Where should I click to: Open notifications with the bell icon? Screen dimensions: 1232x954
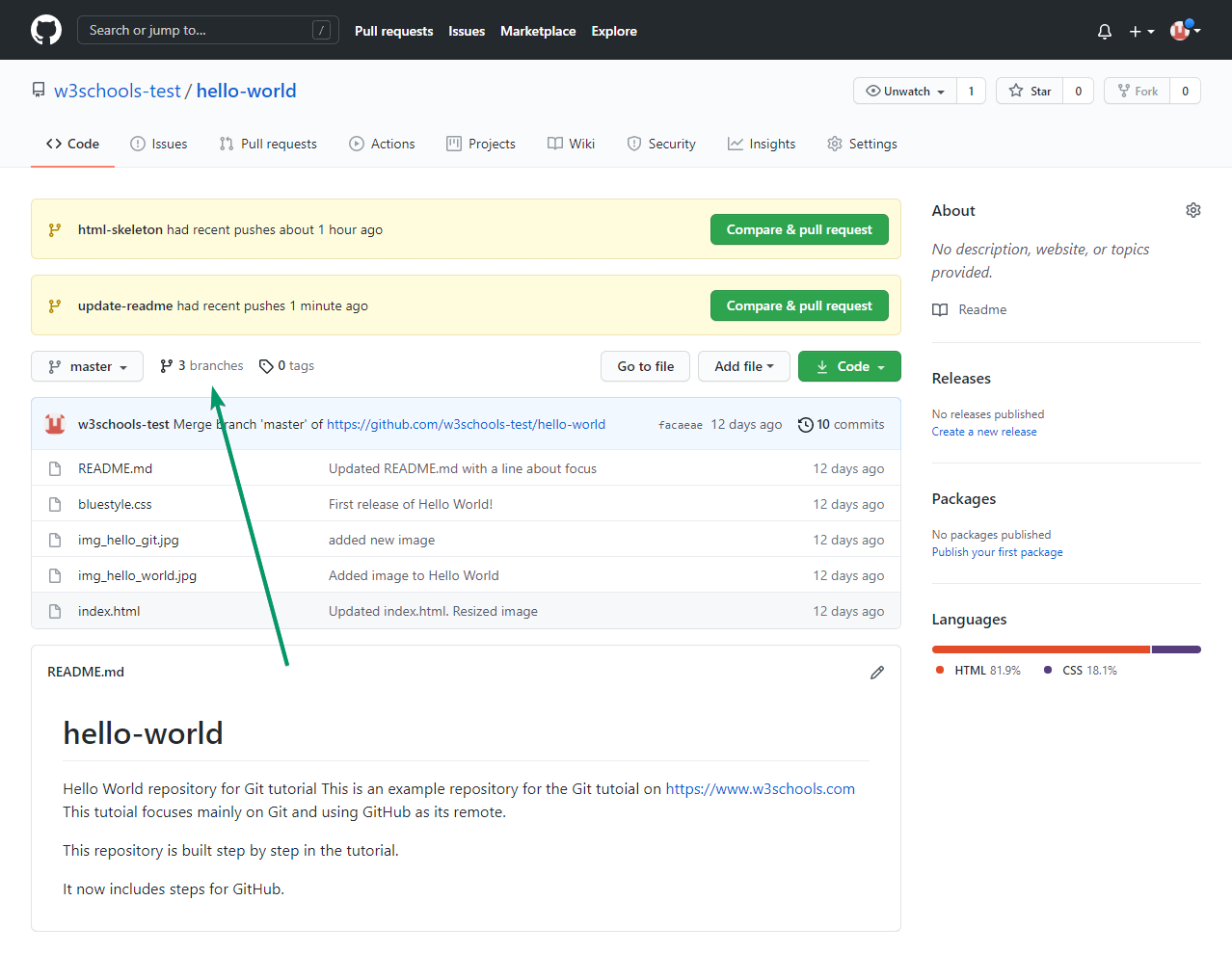[1103, 31]
